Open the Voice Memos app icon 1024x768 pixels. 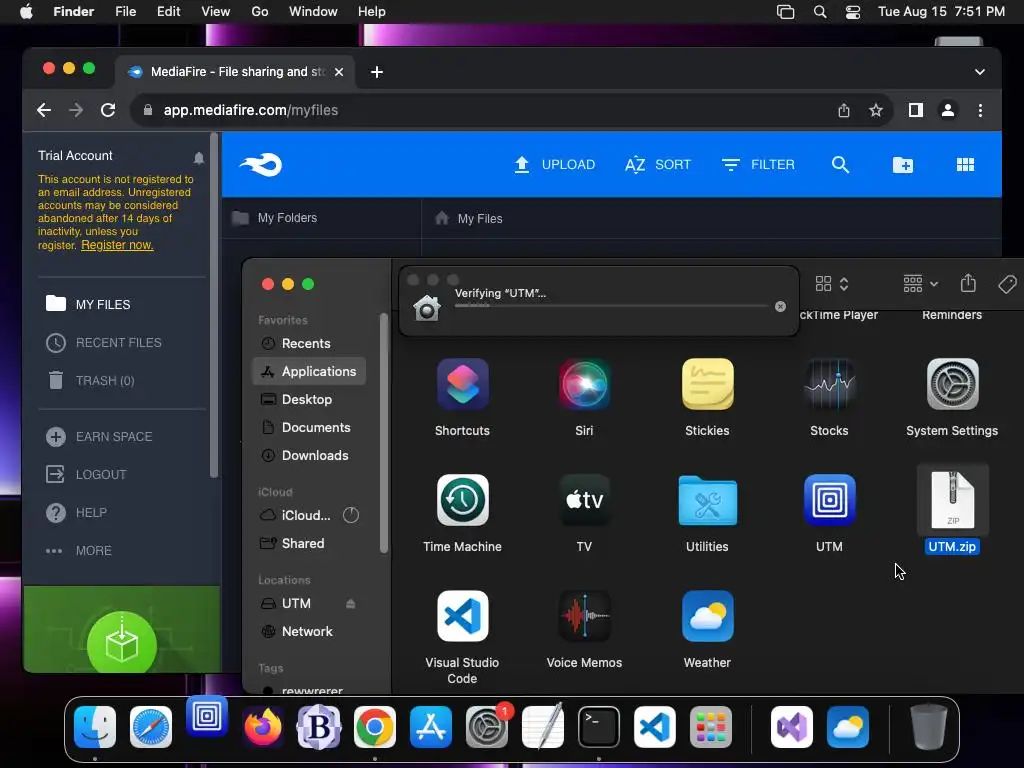tap(584, 616)
